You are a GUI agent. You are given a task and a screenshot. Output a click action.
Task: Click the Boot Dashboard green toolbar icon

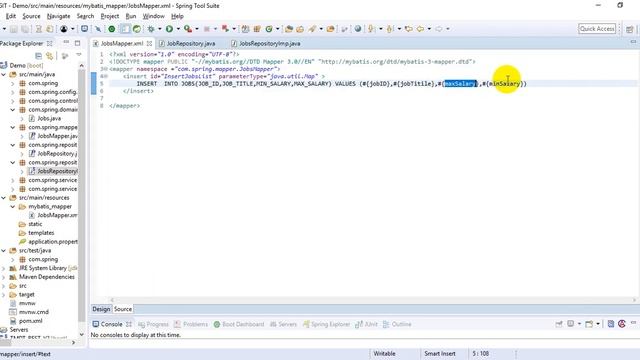[x=111, y=29]
